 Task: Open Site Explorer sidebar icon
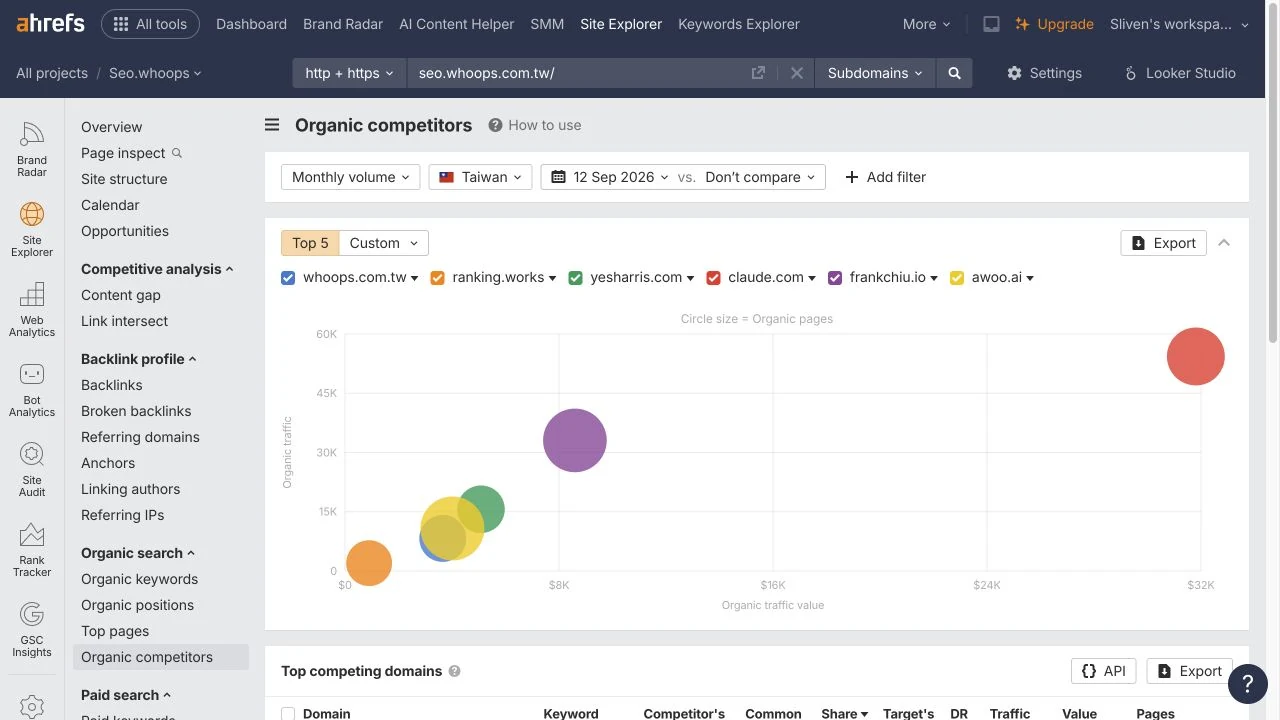[x=32, y=229]
